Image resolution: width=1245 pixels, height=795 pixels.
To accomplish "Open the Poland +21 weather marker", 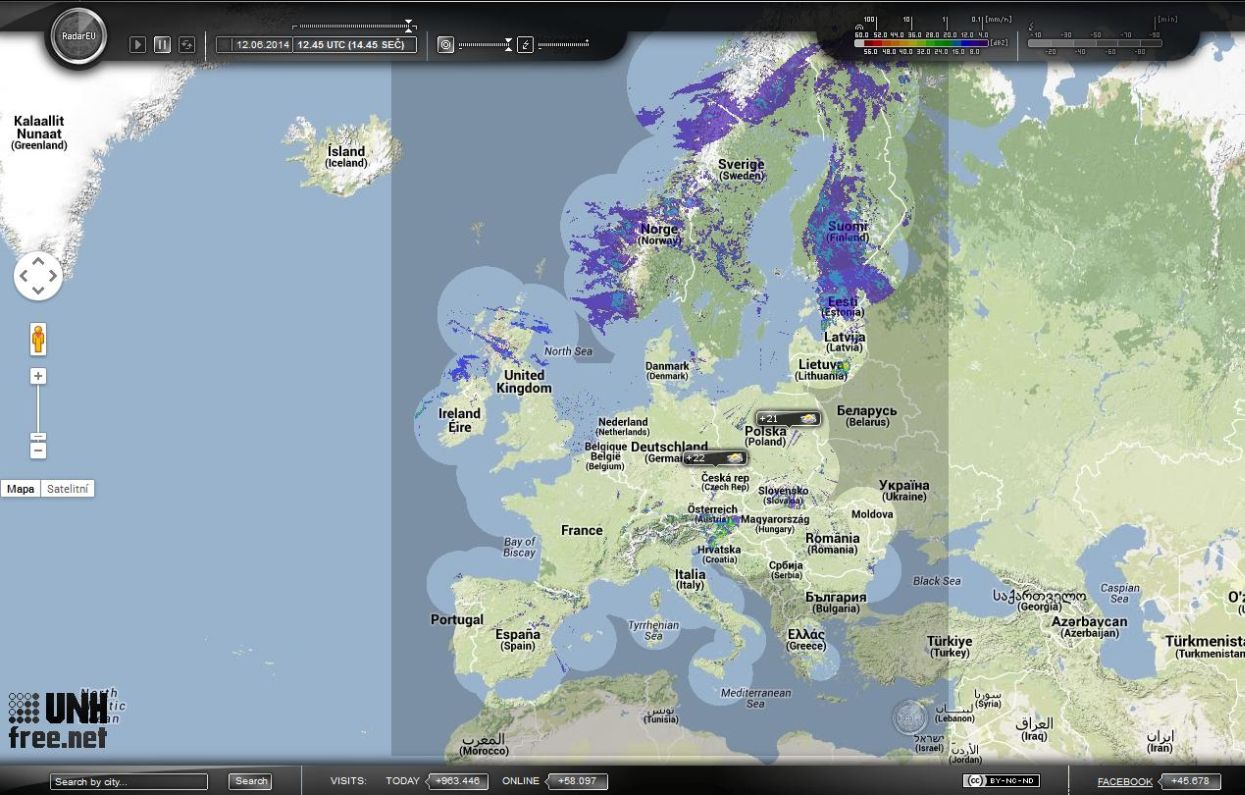I will [x=788, y=419].
